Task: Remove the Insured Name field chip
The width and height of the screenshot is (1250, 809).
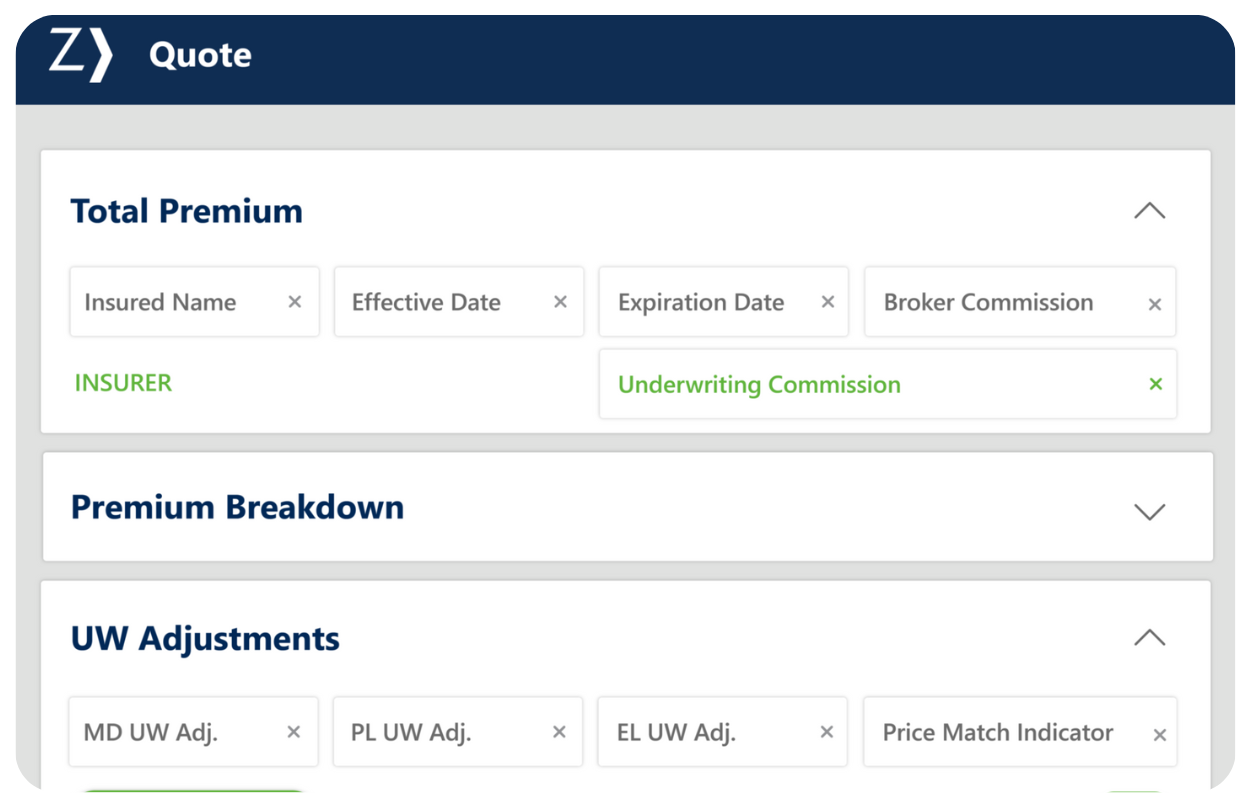Action: tap(295, 302)
